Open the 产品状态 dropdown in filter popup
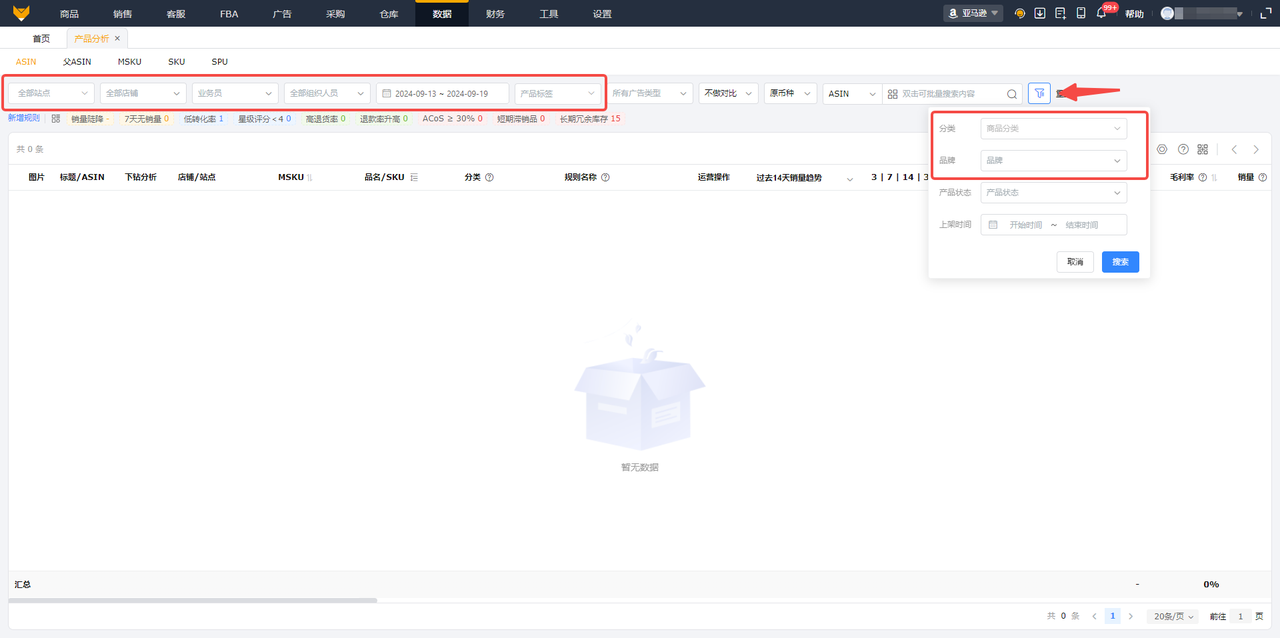Viewport: 1280px width, 638px height. tap(1054, 192)
